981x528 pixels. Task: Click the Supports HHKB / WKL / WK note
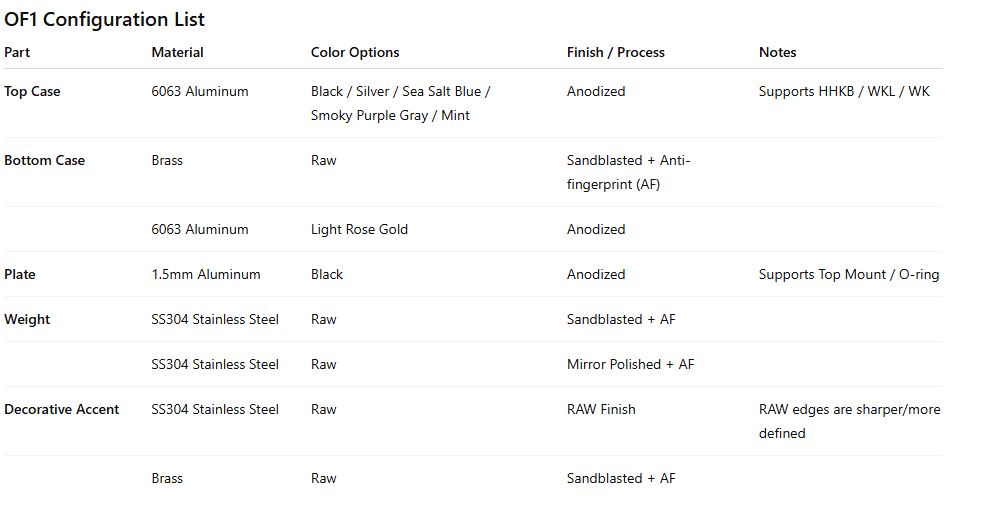coord(843,91)
